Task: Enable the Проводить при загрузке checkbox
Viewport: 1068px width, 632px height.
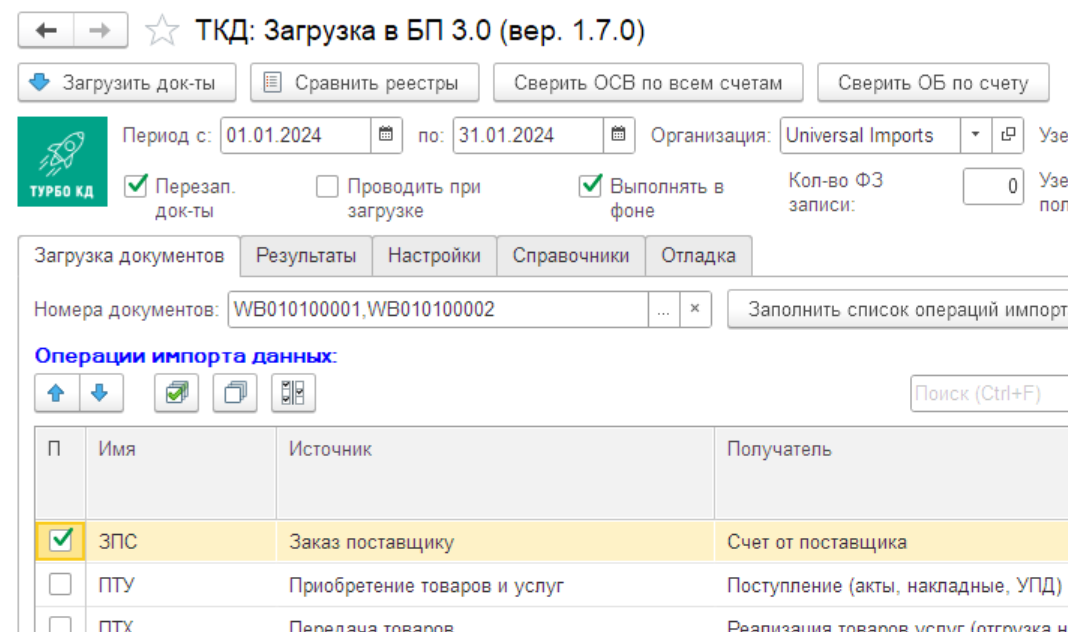Action: click(x=328, y=186)
